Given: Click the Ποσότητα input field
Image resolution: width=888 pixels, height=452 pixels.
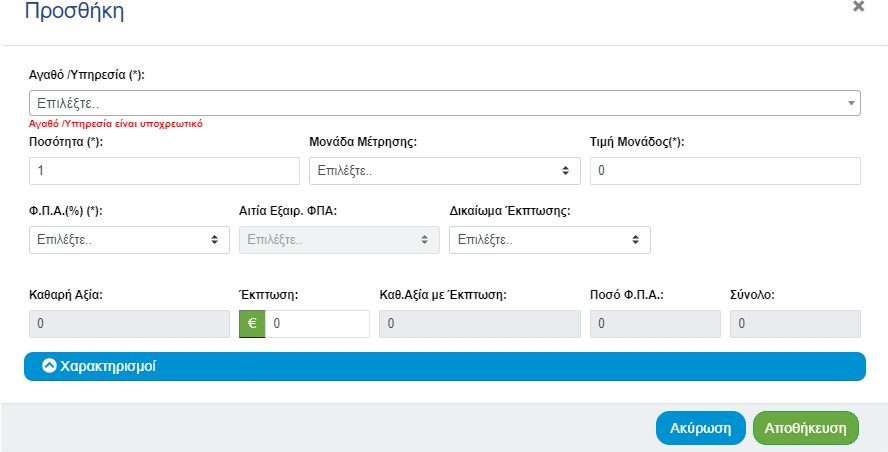Looking at the screenshot, I should [164, 171].
